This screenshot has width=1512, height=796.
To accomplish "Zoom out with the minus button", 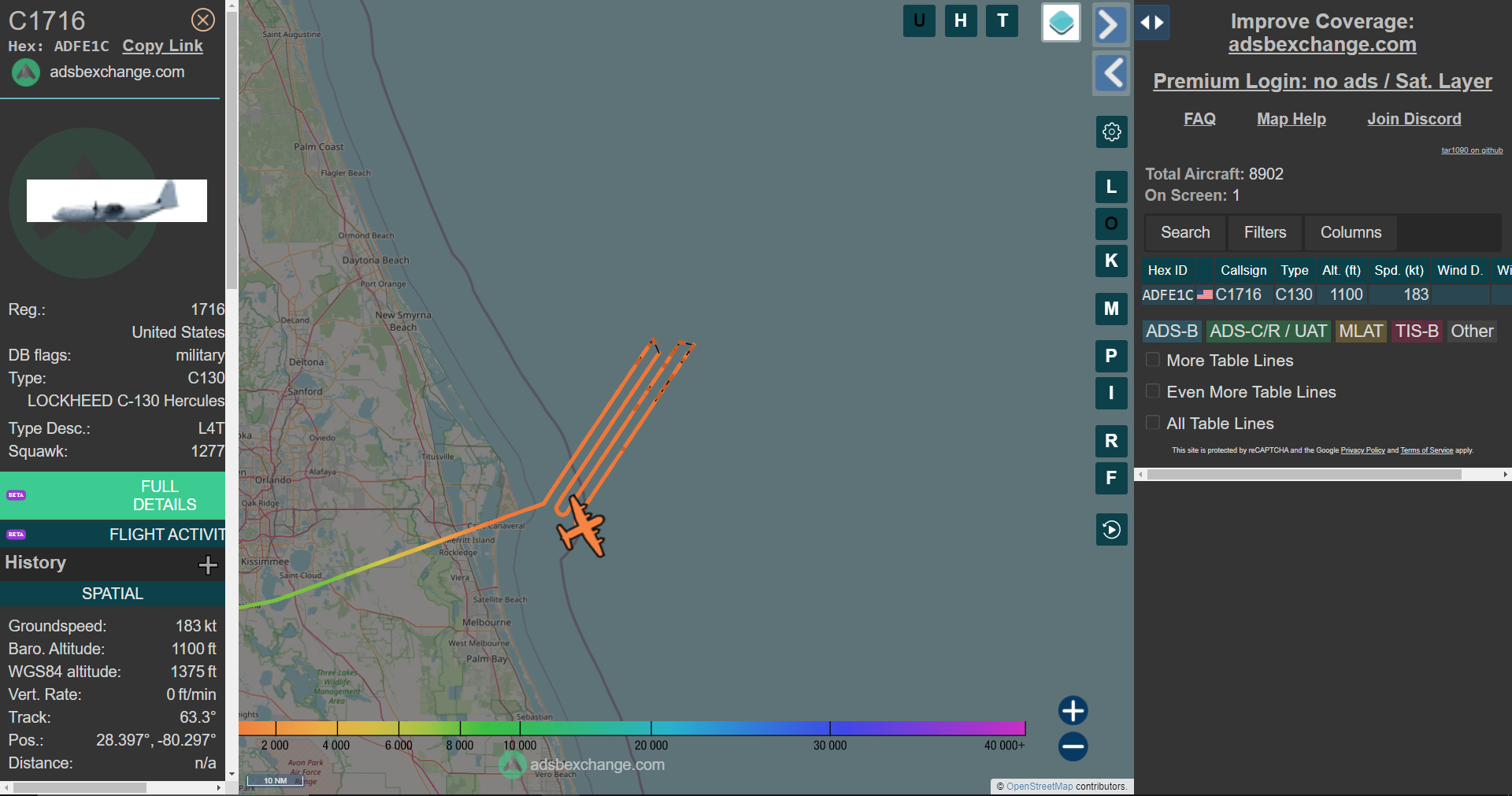I will point(1073,746).
